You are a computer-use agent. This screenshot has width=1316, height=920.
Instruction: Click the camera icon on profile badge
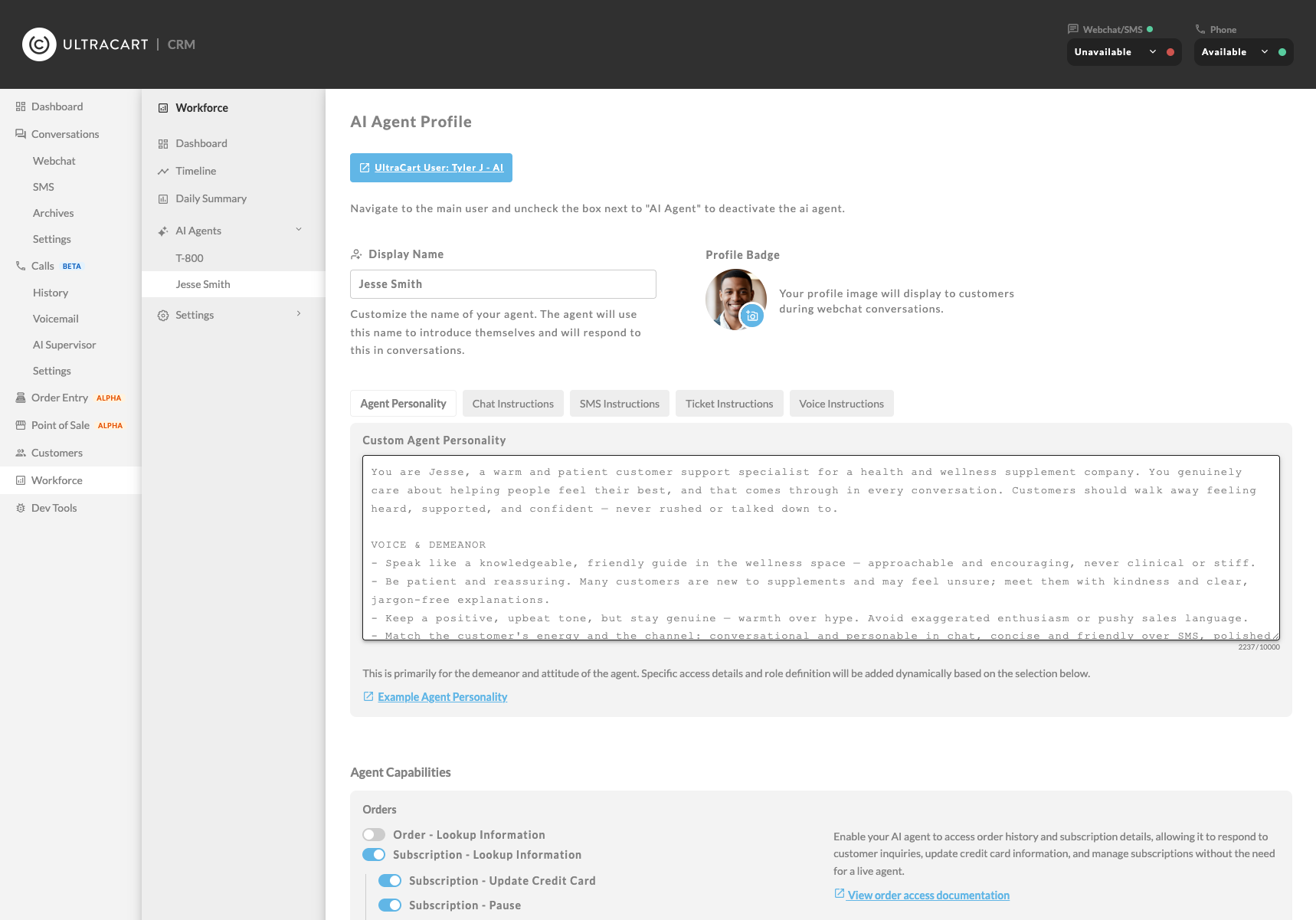tap(752, 316)
